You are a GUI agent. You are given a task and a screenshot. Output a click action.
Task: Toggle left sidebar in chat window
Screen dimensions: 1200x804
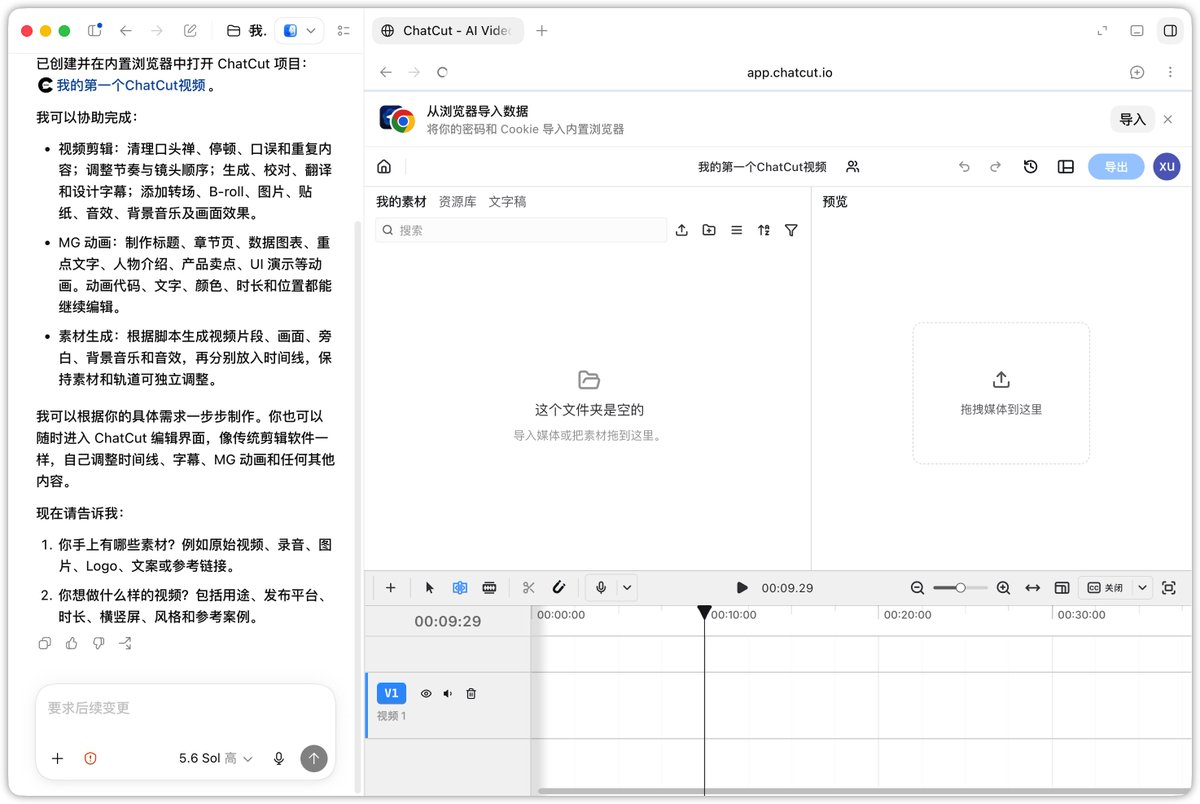point(94,31)
